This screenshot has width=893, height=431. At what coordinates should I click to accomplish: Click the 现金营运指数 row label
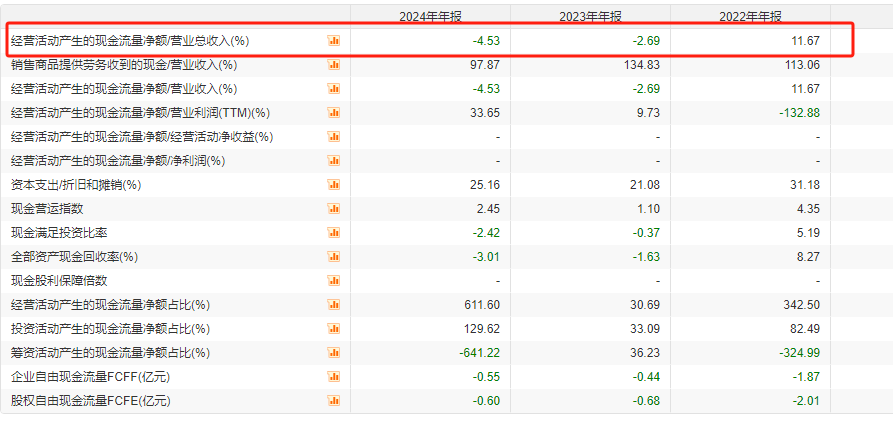47,209
